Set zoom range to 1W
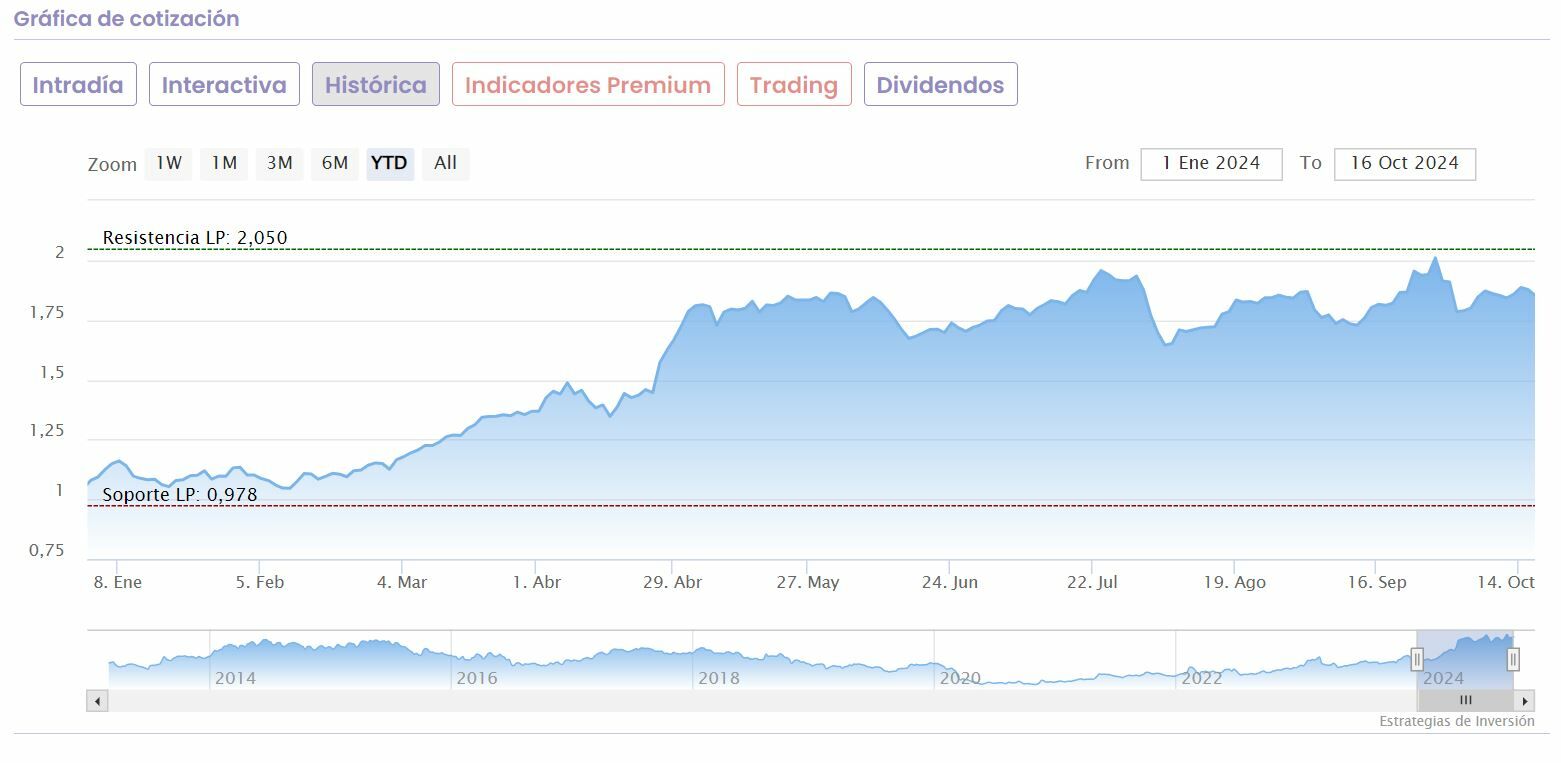The height and width of the screenshot is (763, 1561). click(169, 163)
